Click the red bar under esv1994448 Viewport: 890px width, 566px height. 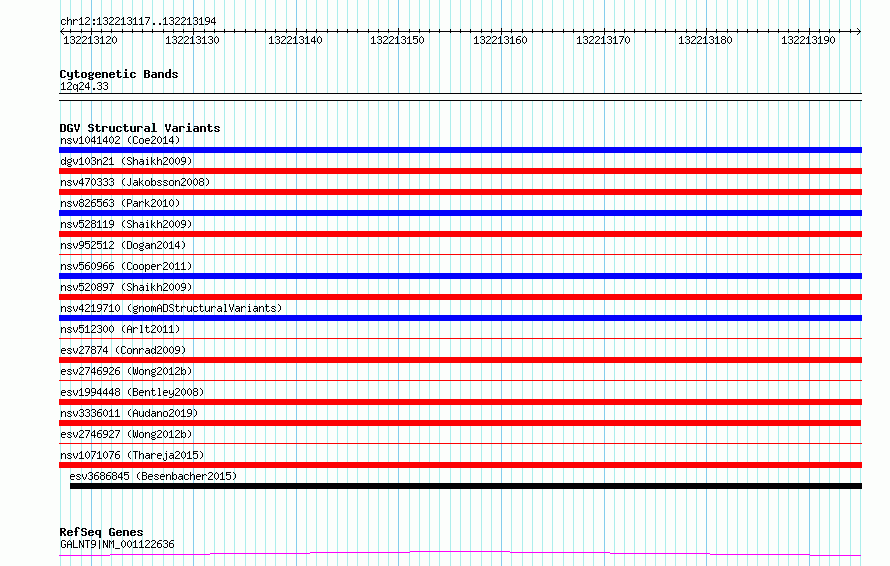pyautogui.click(x=460, y=402)
